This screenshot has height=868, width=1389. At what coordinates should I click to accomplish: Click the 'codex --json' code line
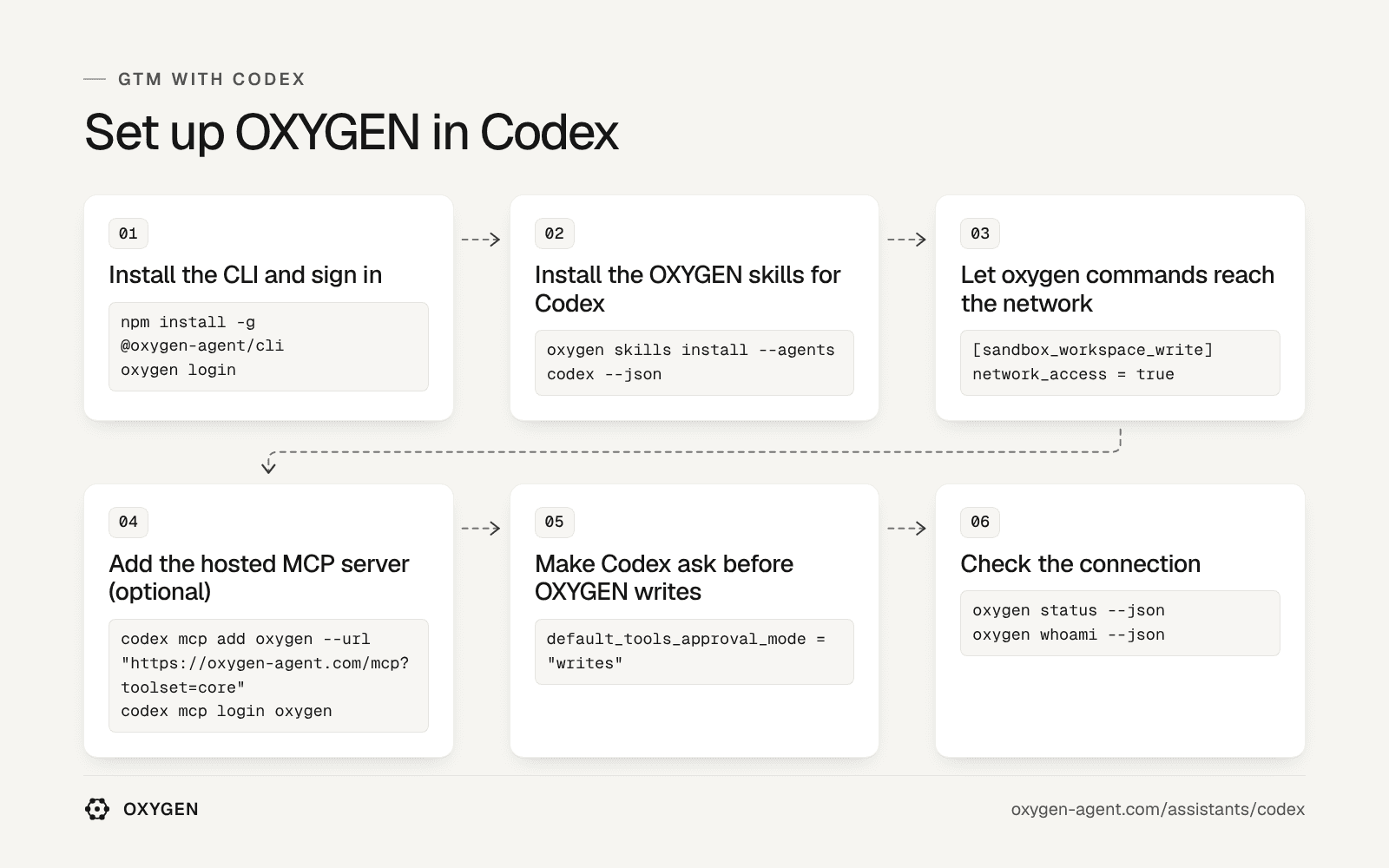604,374
